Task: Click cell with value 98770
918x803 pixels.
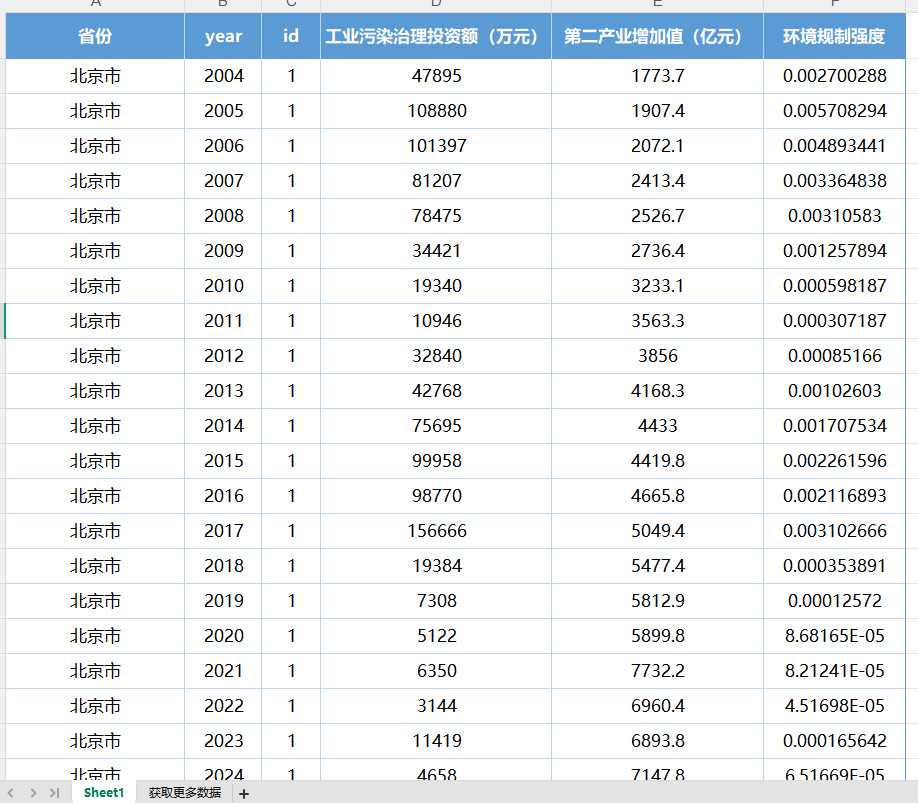Action: [x=436, y=496]
